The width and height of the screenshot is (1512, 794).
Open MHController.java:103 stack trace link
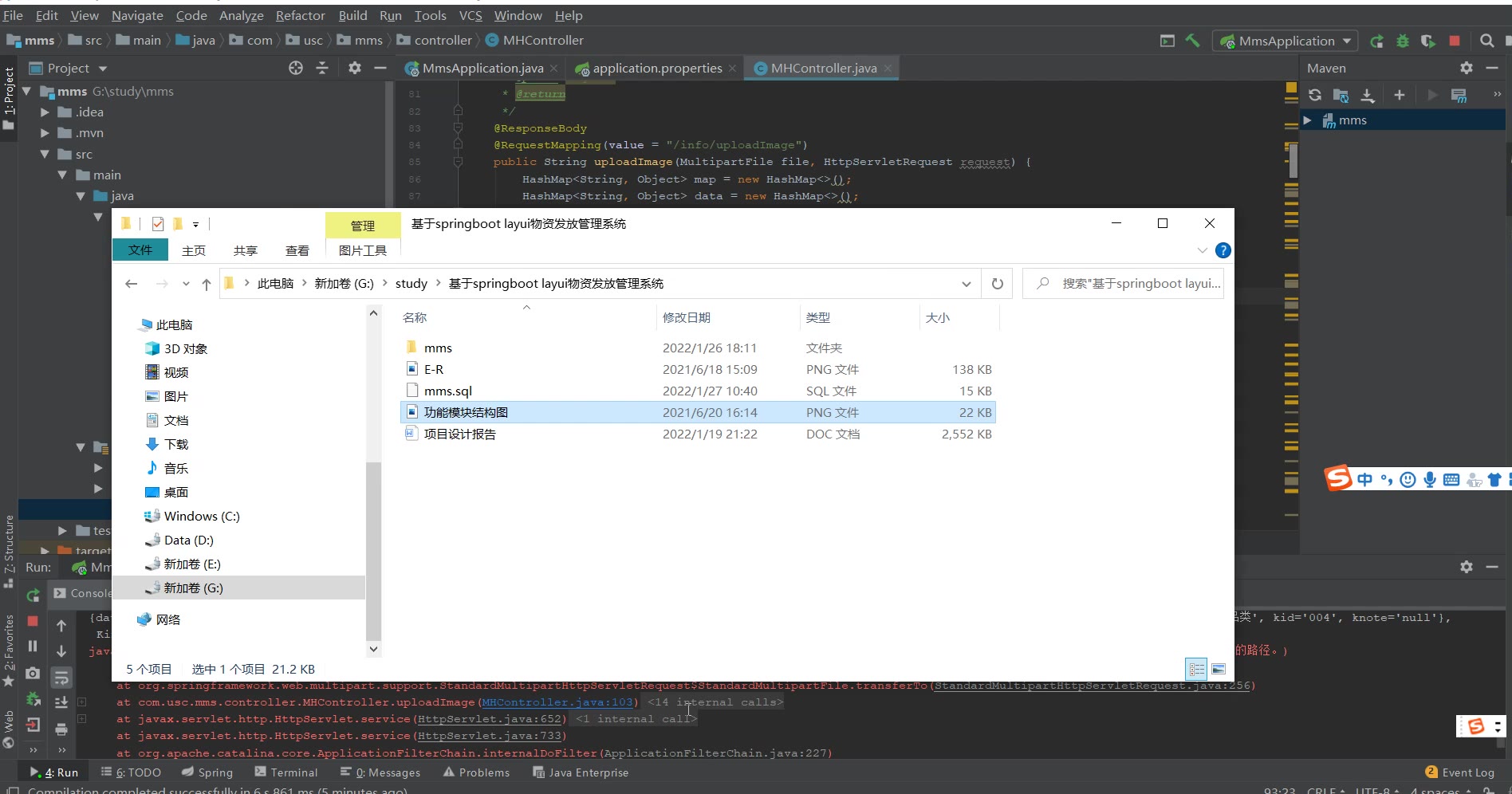click(x=557, y=702)
